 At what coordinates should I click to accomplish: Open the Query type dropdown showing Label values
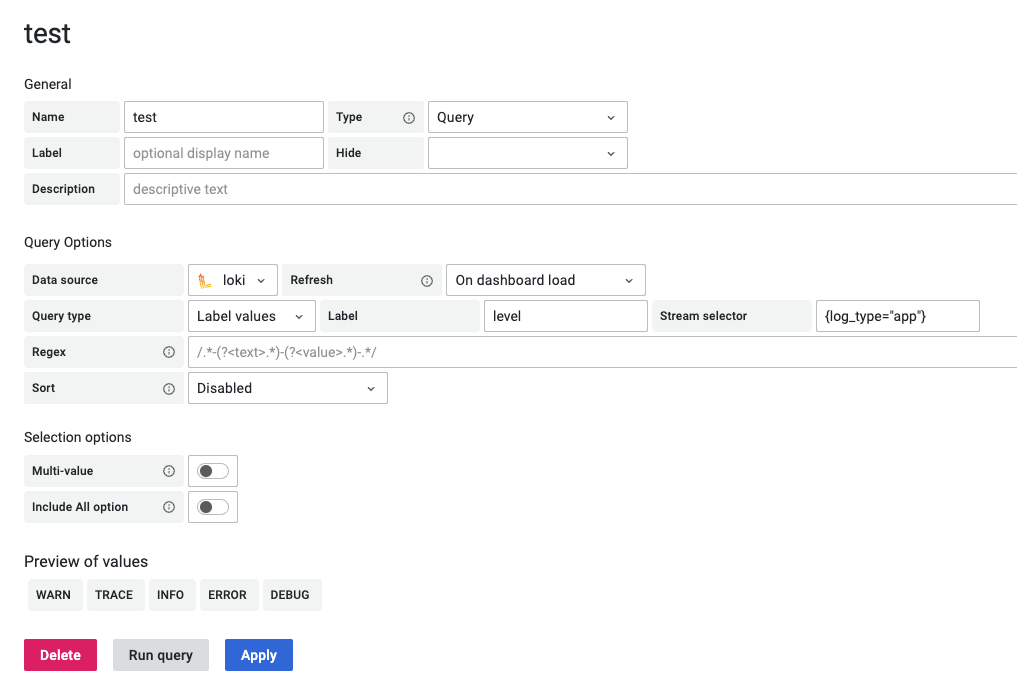coord(251,316)
